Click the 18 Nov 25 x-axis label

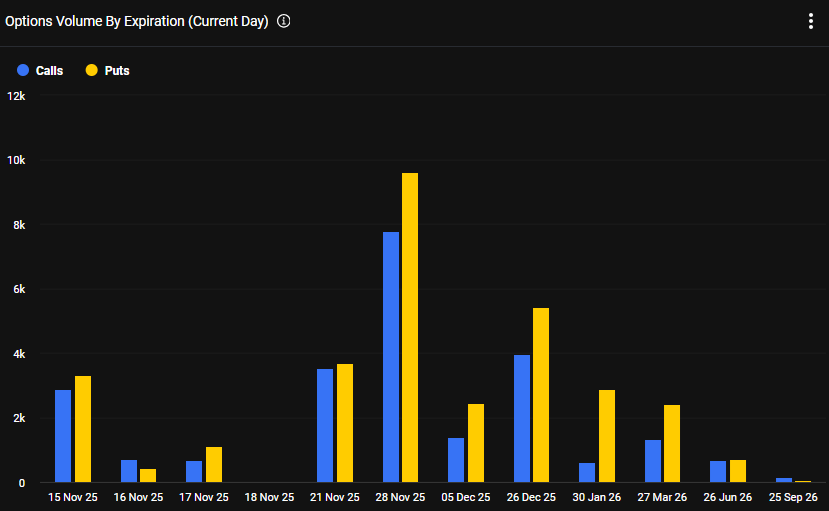pos(269,497)
